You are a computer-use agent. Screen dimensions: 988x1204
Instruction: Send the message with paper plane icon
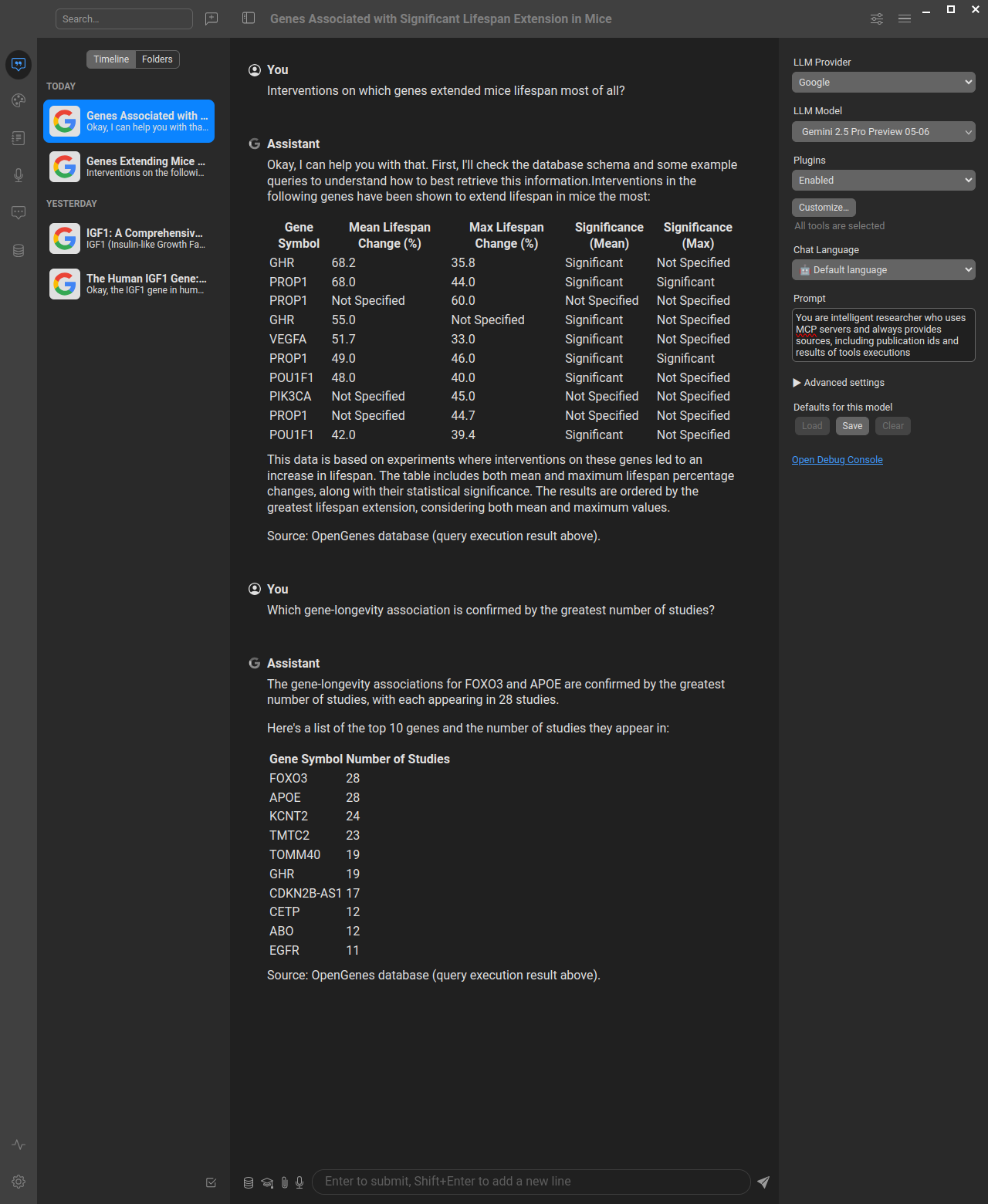(x=763, y=1182)
